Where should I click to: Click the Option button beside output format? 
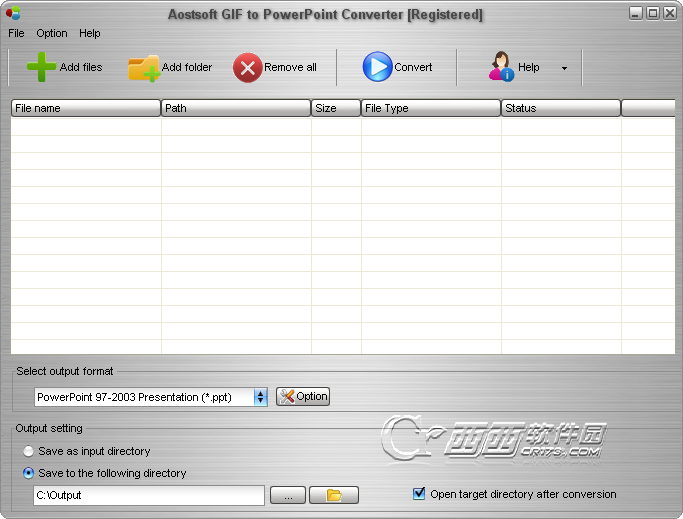pyautogui.click(x=303, y=397)
